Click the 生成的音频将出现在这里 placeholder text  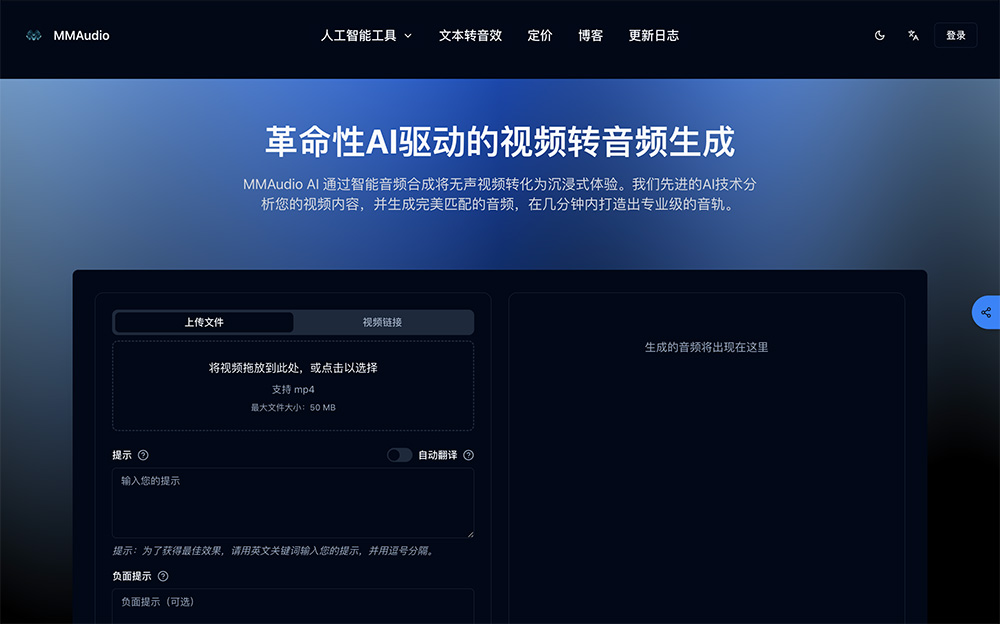tap(707, 347)
